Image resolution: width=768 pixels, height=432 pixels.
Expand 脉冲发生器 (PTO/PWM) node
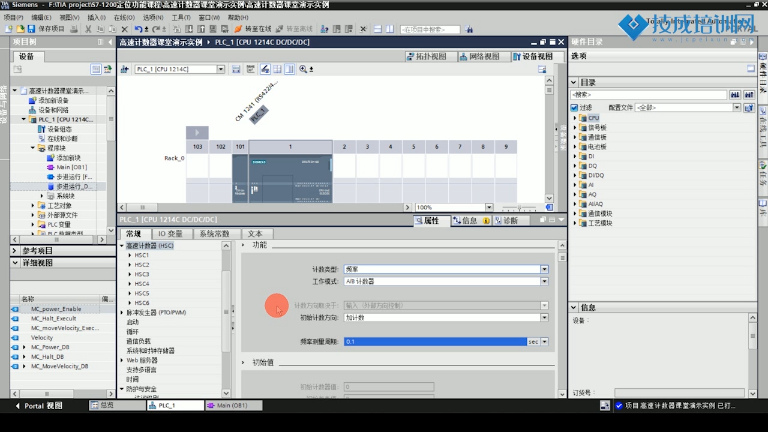pyautogui.click(x=122, y=312)
